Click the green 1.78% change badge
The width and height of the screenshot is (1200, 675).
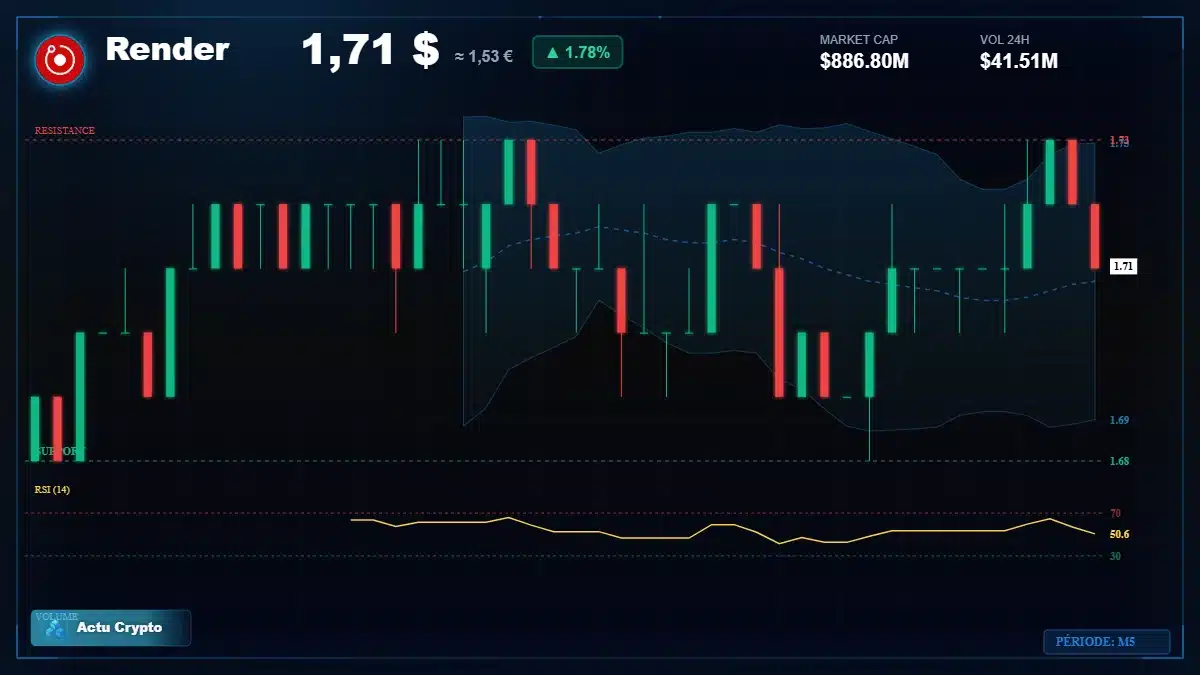577,52
